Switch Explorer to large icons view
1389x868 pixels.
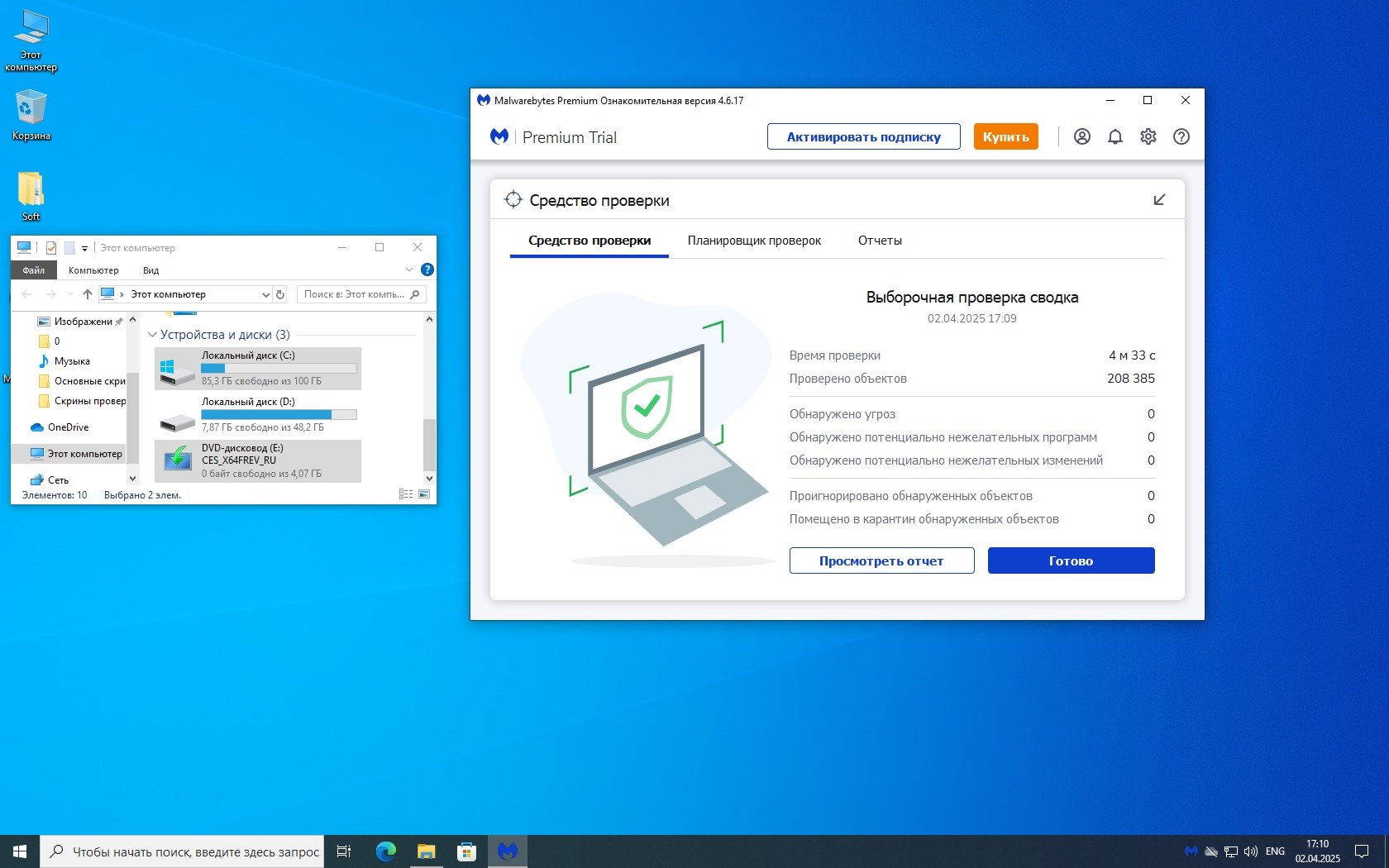(x=424, y=494)
